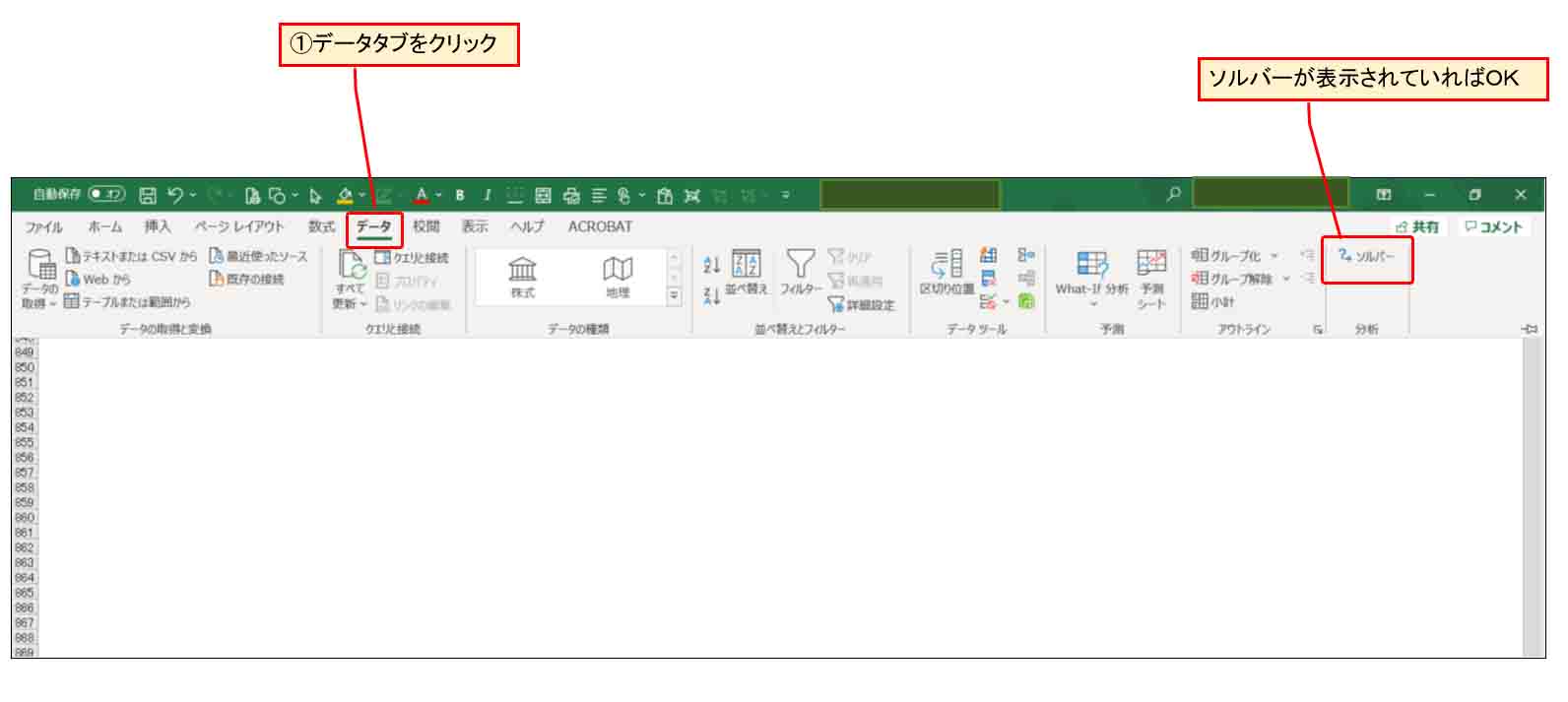Click the Undo arrow icon
Screen dimensions: 1568x702
tap(175, 195)
